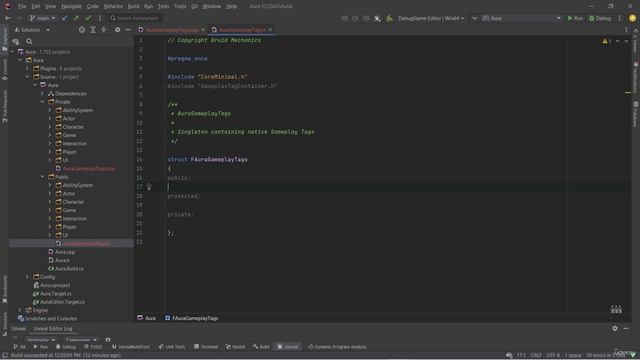Collapse the Aura solution root node
The height and width of the screenshot is (360, 640).
click(x=12, y=52)
